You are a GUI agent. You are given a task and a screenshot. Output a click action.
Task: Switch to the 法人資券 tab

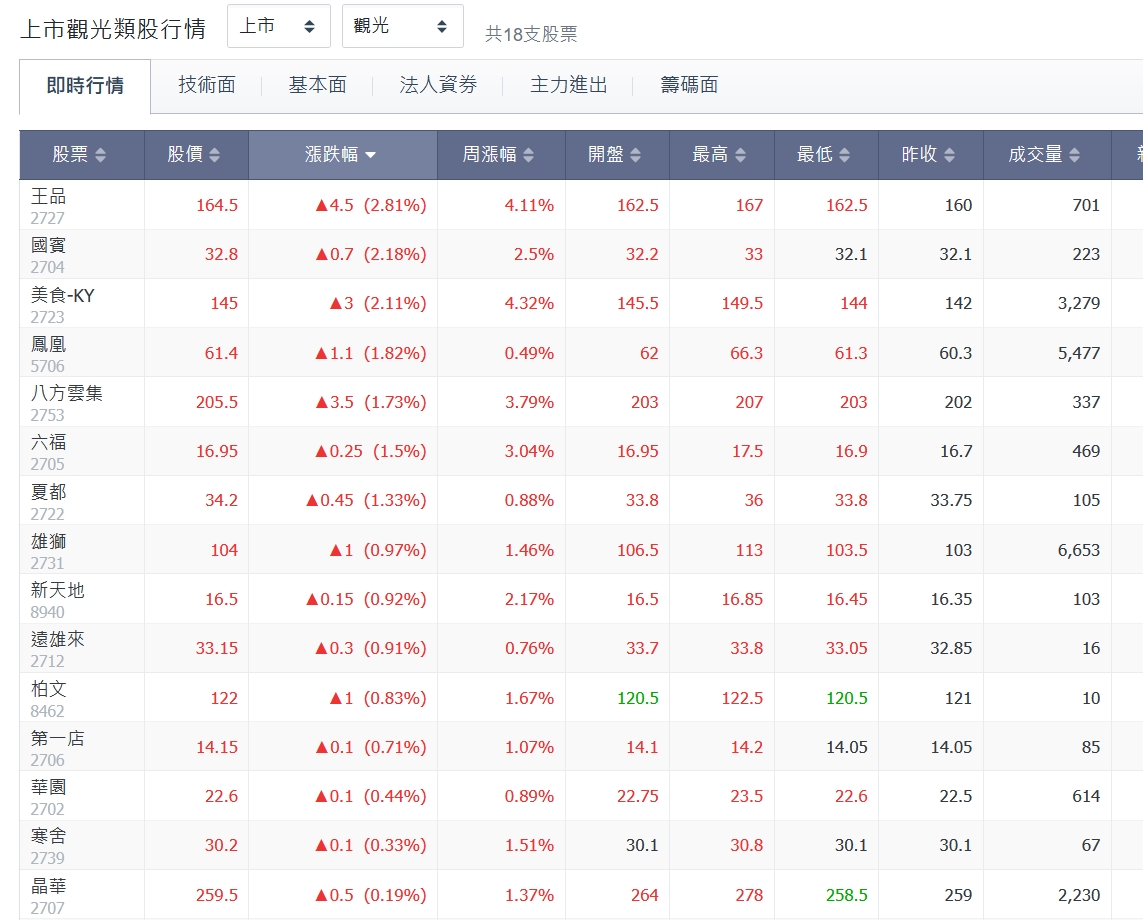click(438, 85)
